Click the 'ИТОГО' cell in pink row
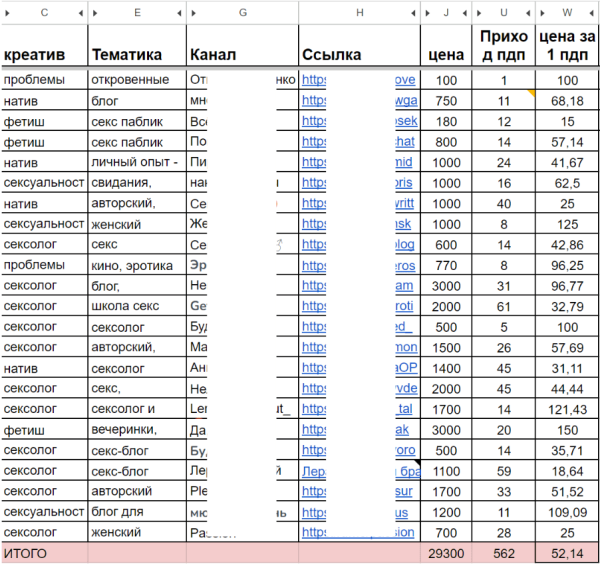This screenshot has height=564, width=600. click(44, 553)
